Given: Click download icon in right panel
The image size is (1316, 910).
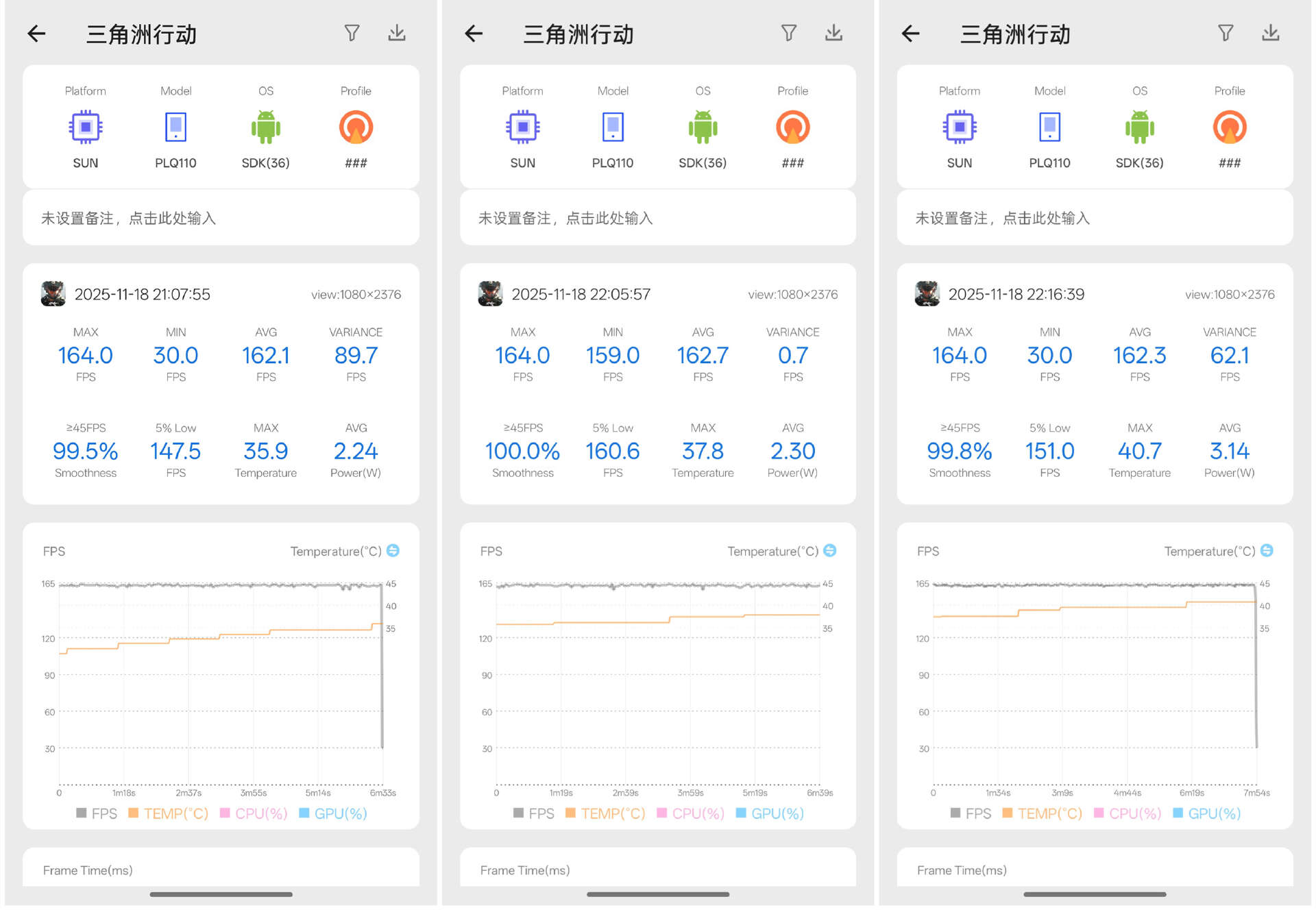Looking at the screenshot, I should click(1270, 33).
